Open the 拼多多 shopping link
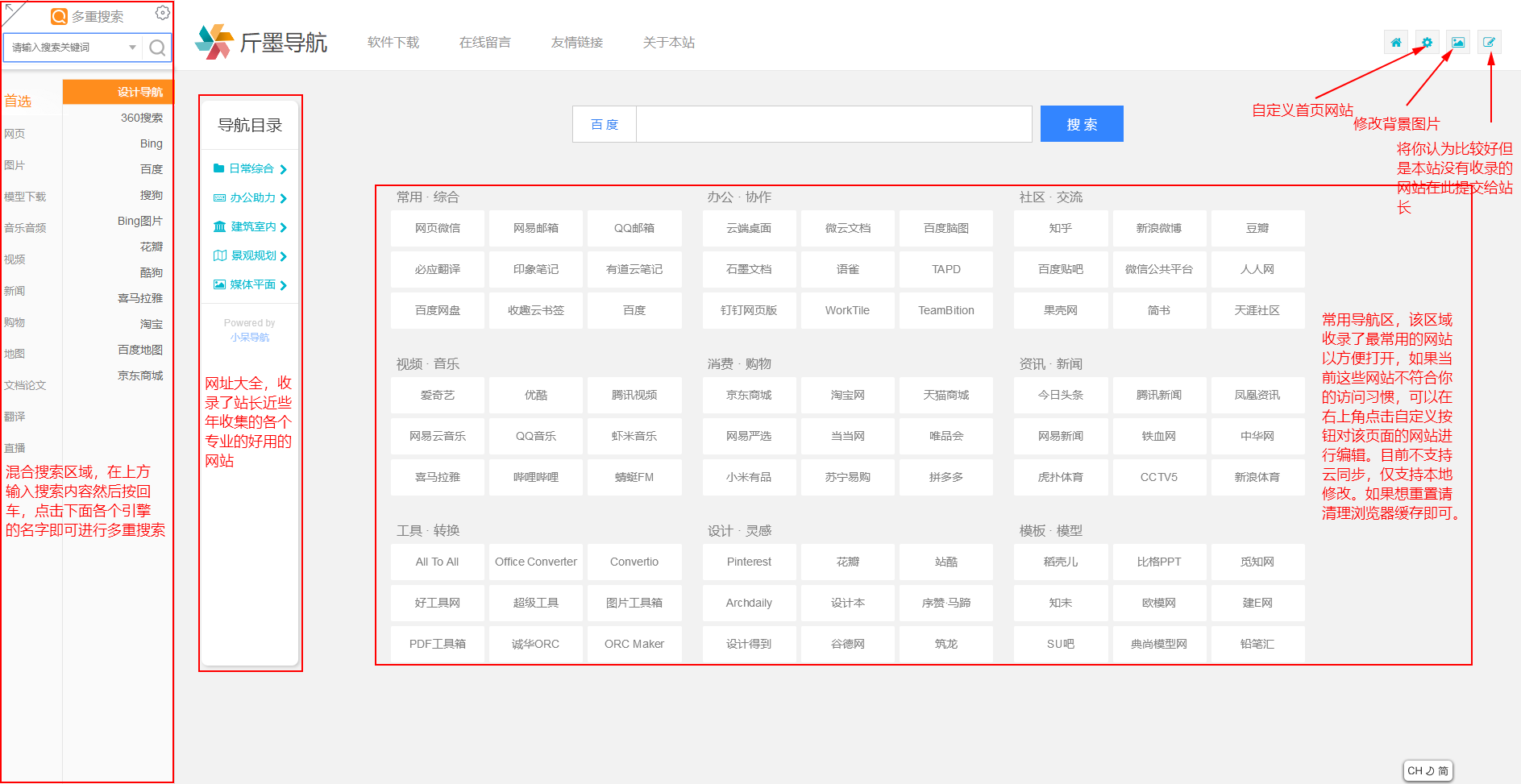This screenshot has height=784, width=1521. pos(946,477)
